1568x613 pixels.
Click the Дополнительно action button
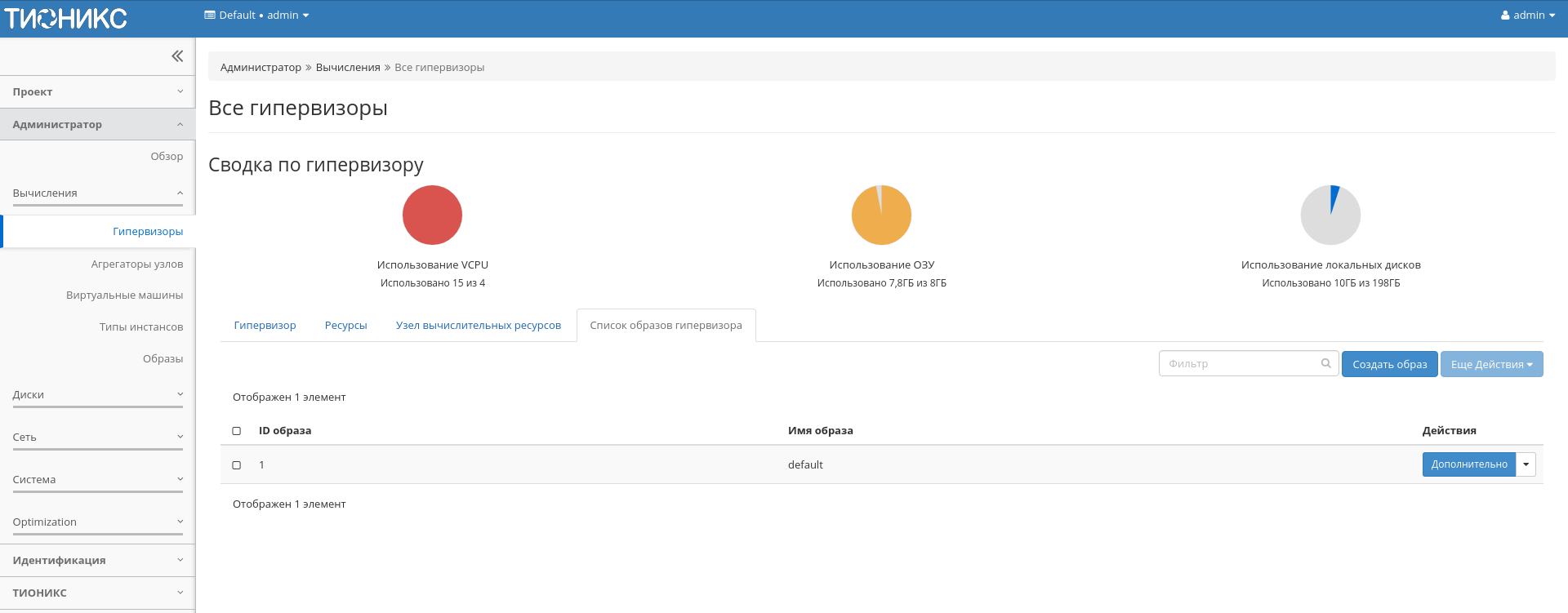click(1468, 464)
